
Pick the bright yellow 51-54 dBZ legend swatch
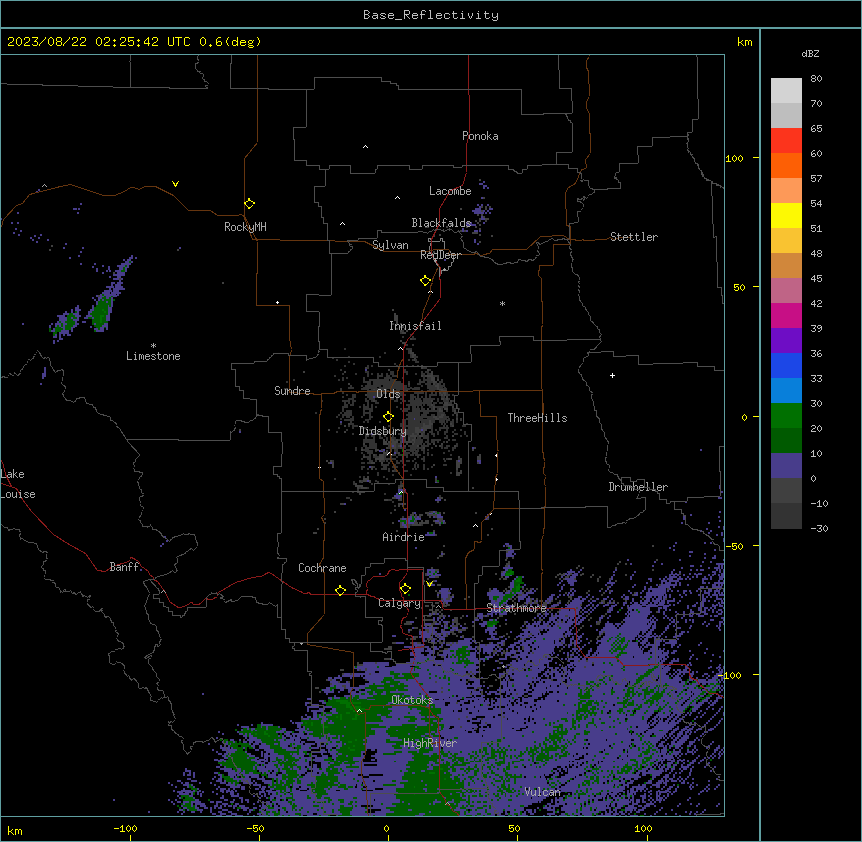786,215
